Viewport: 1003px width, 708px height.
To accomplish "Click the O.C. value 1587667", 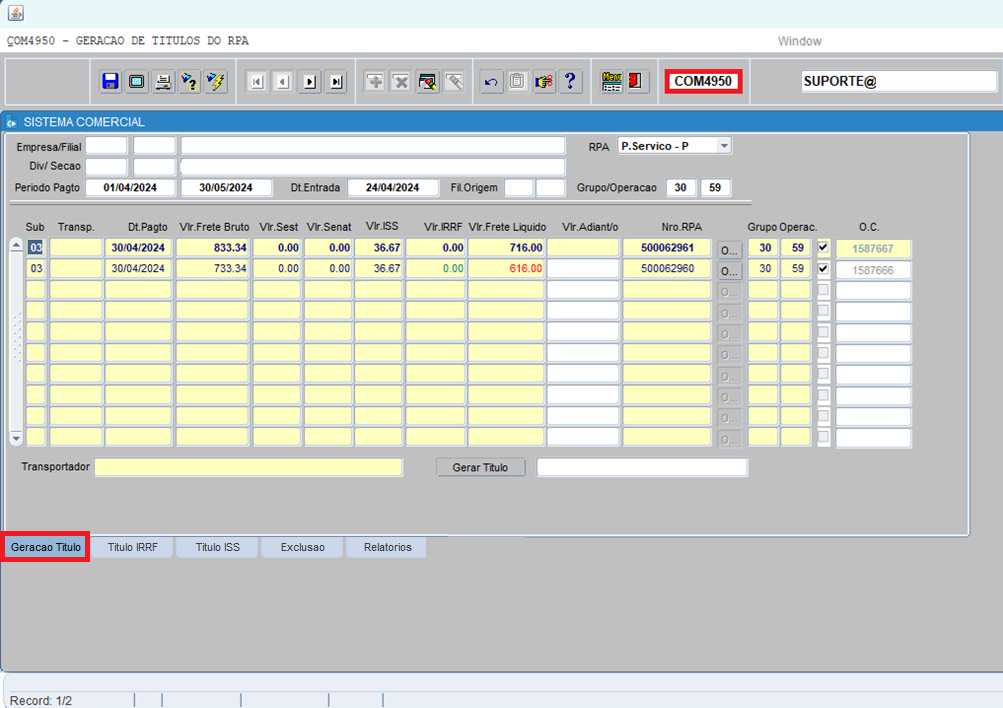I will (873, 249).
